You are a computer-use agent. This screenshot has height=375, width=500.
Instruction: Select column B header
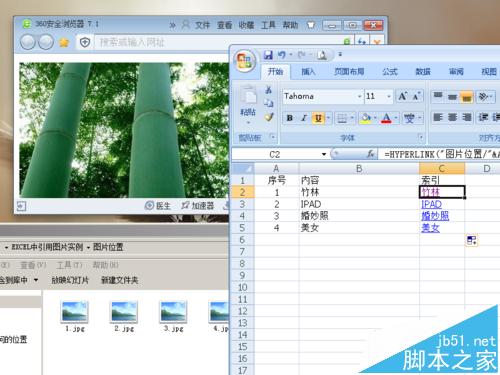coord(359,169)
